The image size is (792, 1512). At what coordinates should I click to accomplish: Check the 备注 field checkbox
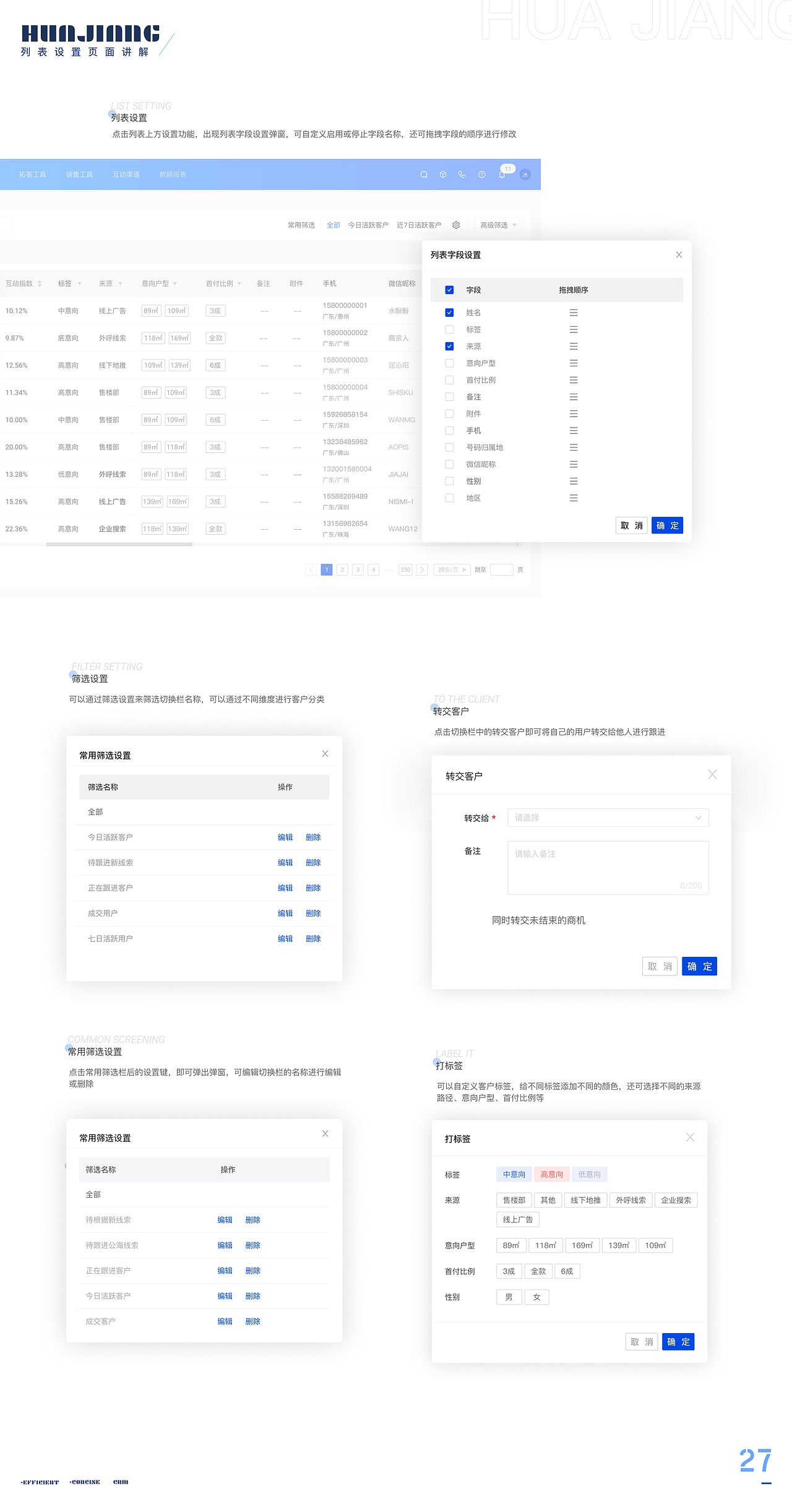click(x=449, y=397)
